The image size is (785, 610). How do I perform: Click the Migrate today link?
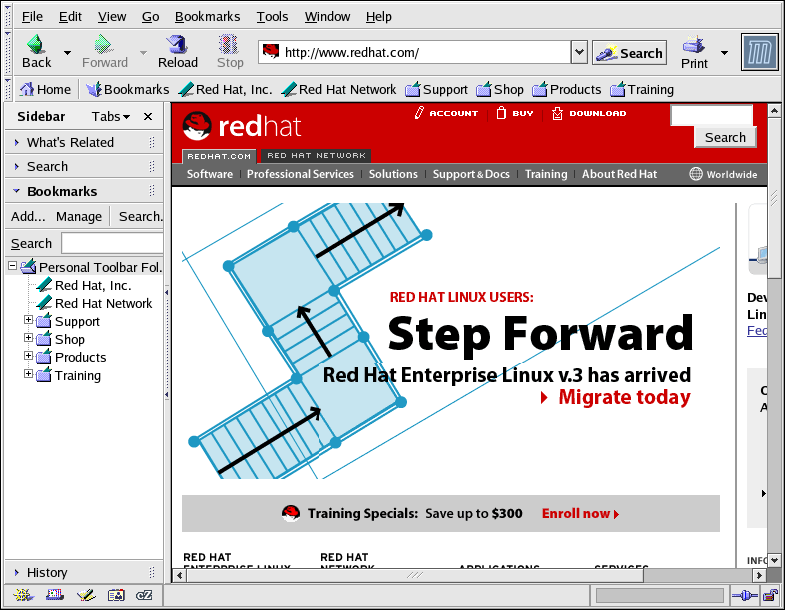(623, 397)
